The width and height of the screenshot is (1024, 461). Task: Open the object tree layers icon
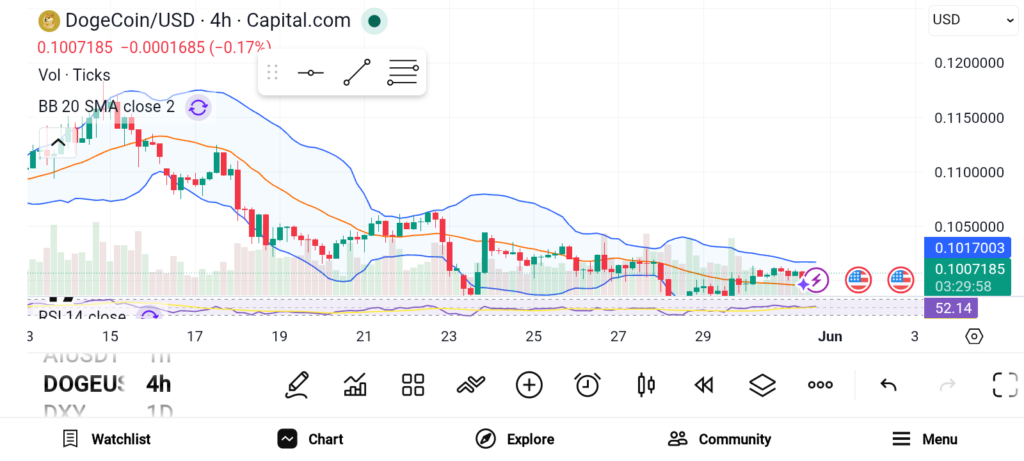click(761, 385)
